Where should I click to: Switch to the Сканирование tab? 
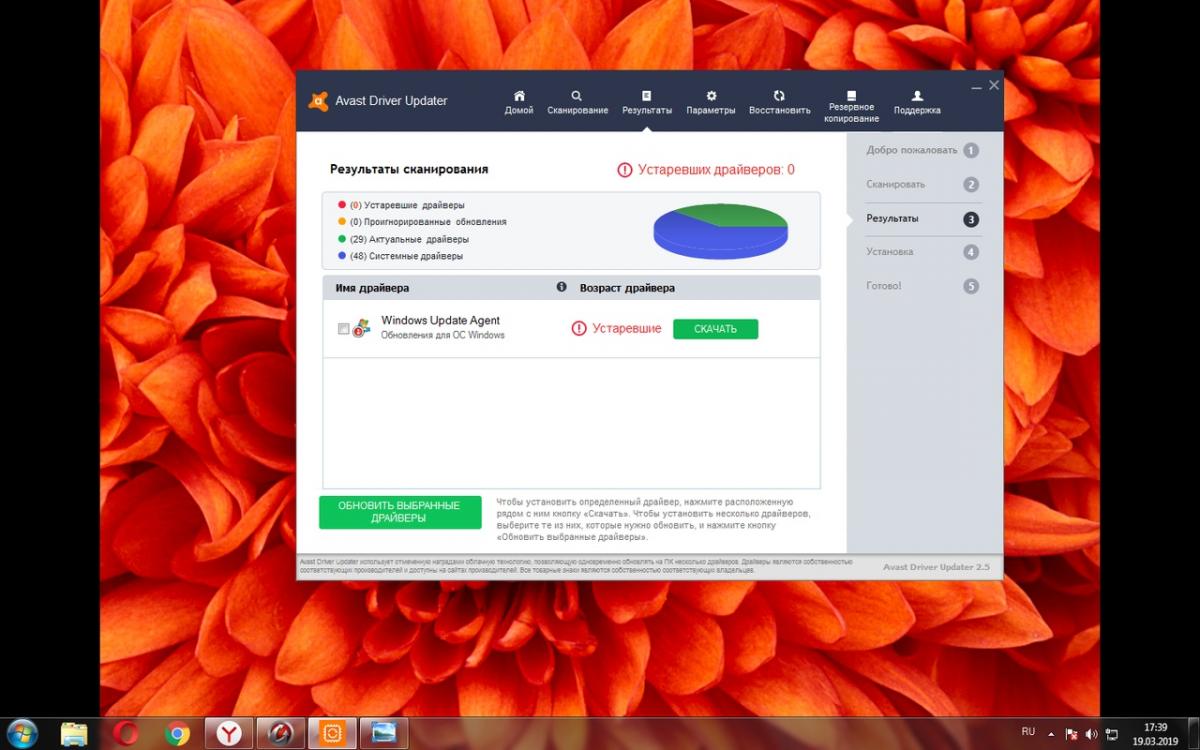coord(577,102)
